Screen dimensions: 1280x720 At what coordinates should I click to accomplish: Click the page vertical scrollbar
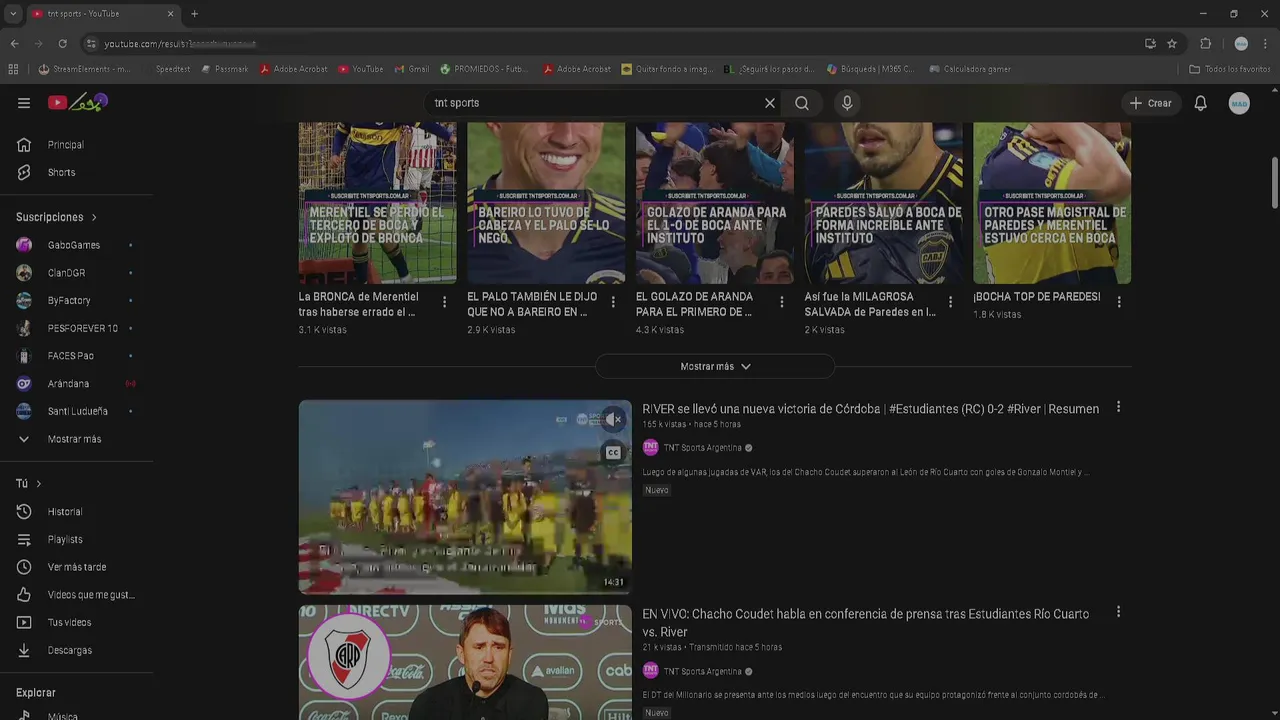1275,183
